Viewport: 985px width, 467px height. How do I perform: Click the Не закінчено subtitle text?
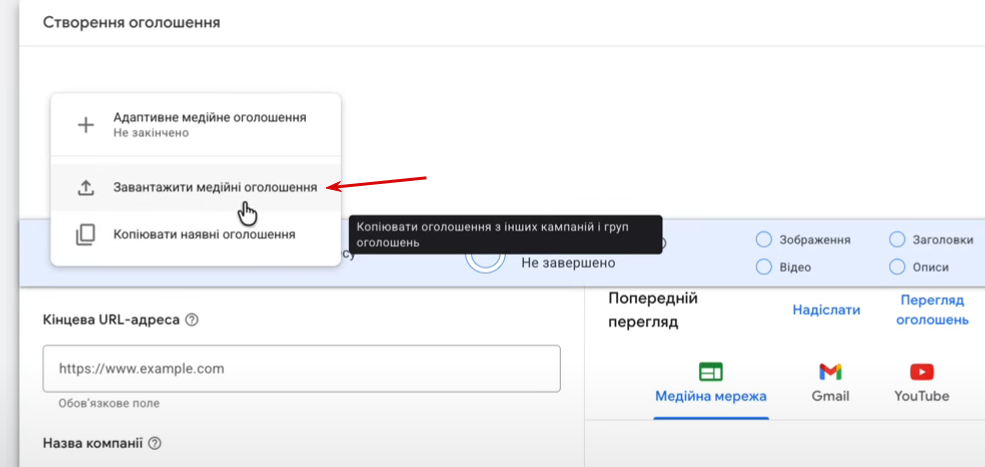tap(151, 133)
